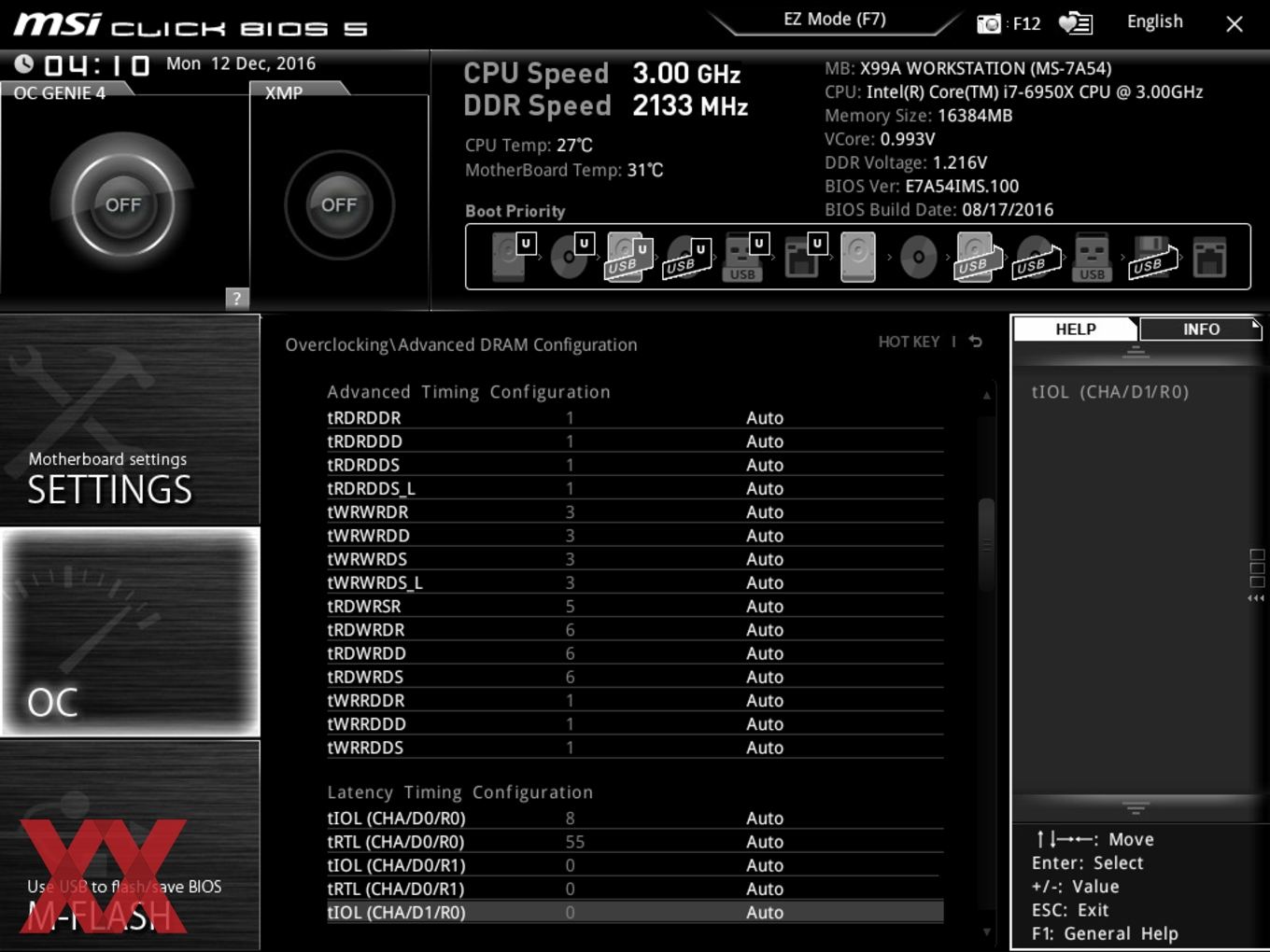Open the SETTINGS motherboard settings section
This screenshot has height=952, width=1270.
[130, 420]
